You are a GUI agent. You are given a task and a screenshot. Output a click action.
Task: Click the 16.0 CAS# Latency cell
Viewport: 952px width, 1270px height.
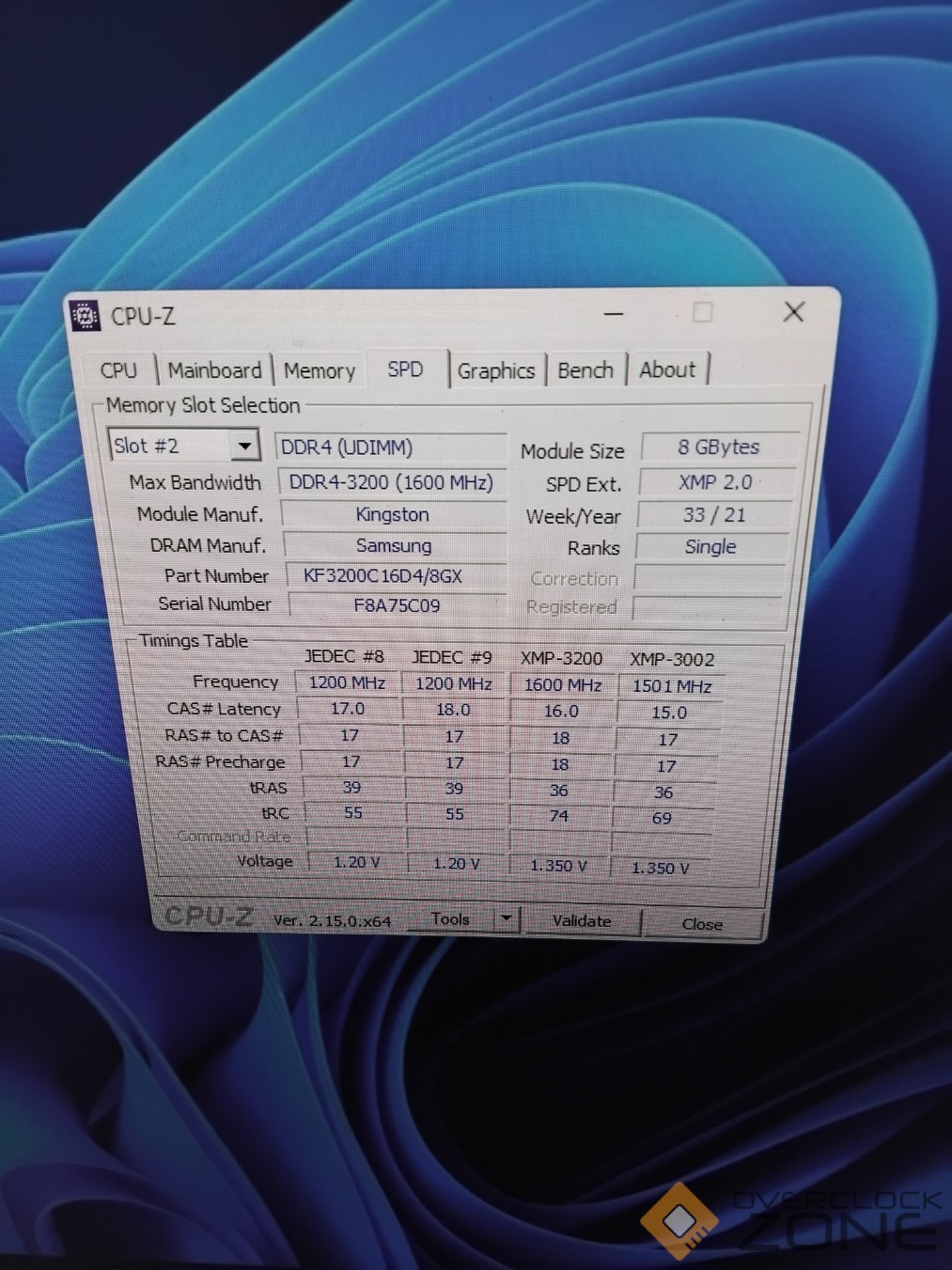pos(561,712)
